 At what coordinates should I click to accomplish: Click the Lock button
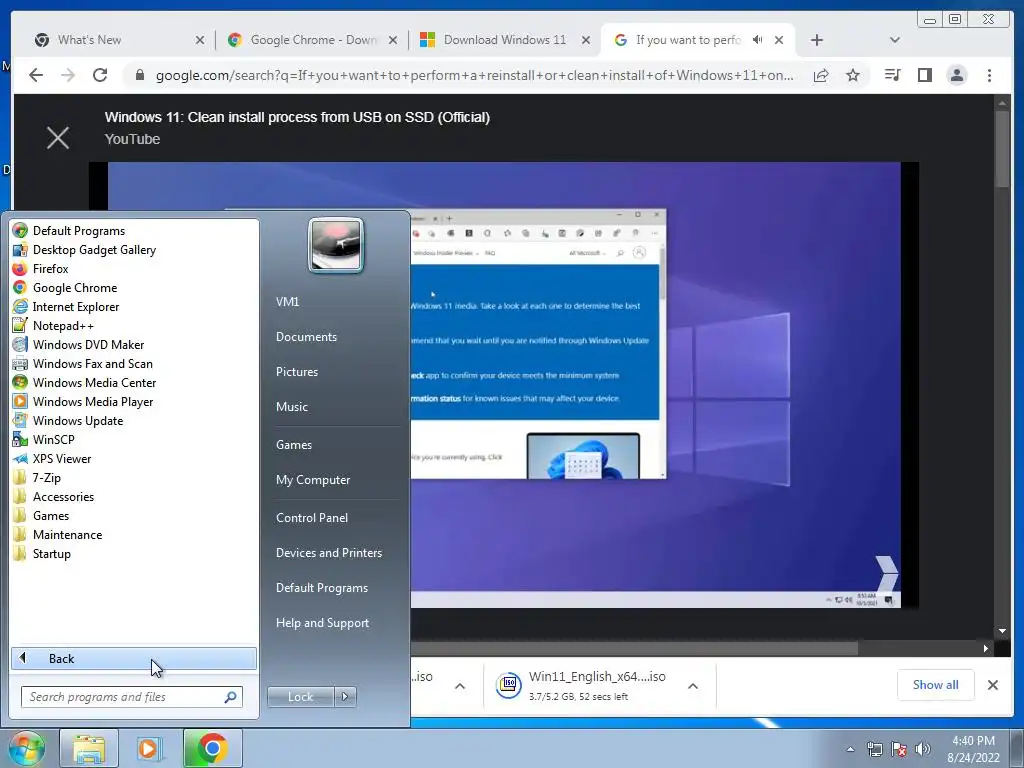(x=300, y=697)
